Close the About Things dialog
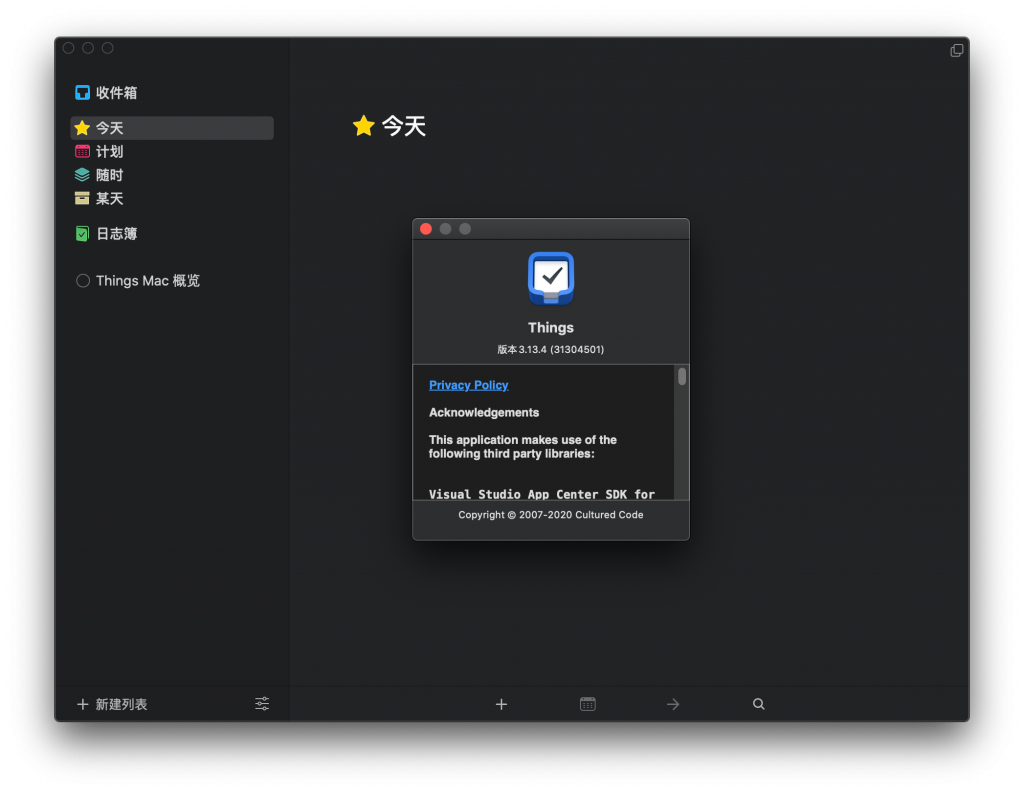The height and width of the screenshot is (794, 1024). [426, 229]
